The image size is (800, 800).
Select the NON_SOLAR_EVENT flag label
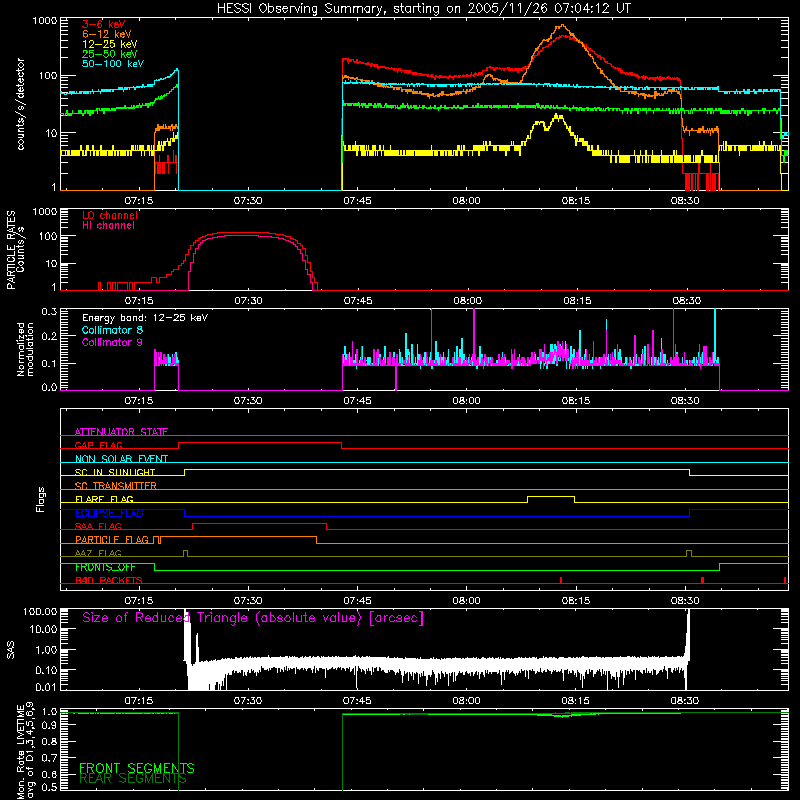[121, 459]
